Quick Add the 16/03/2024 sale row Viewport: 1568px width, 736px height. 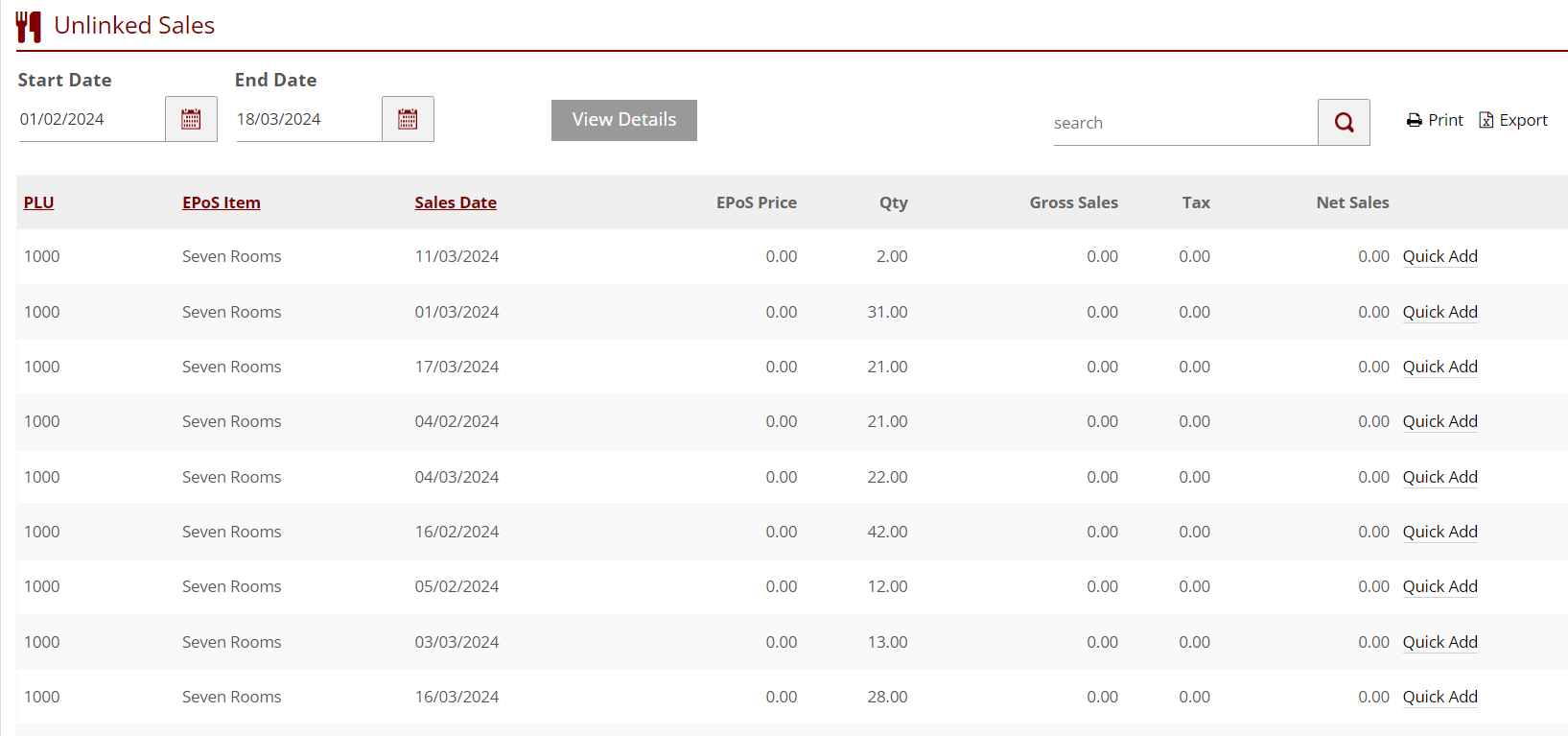pos(1439,697)
